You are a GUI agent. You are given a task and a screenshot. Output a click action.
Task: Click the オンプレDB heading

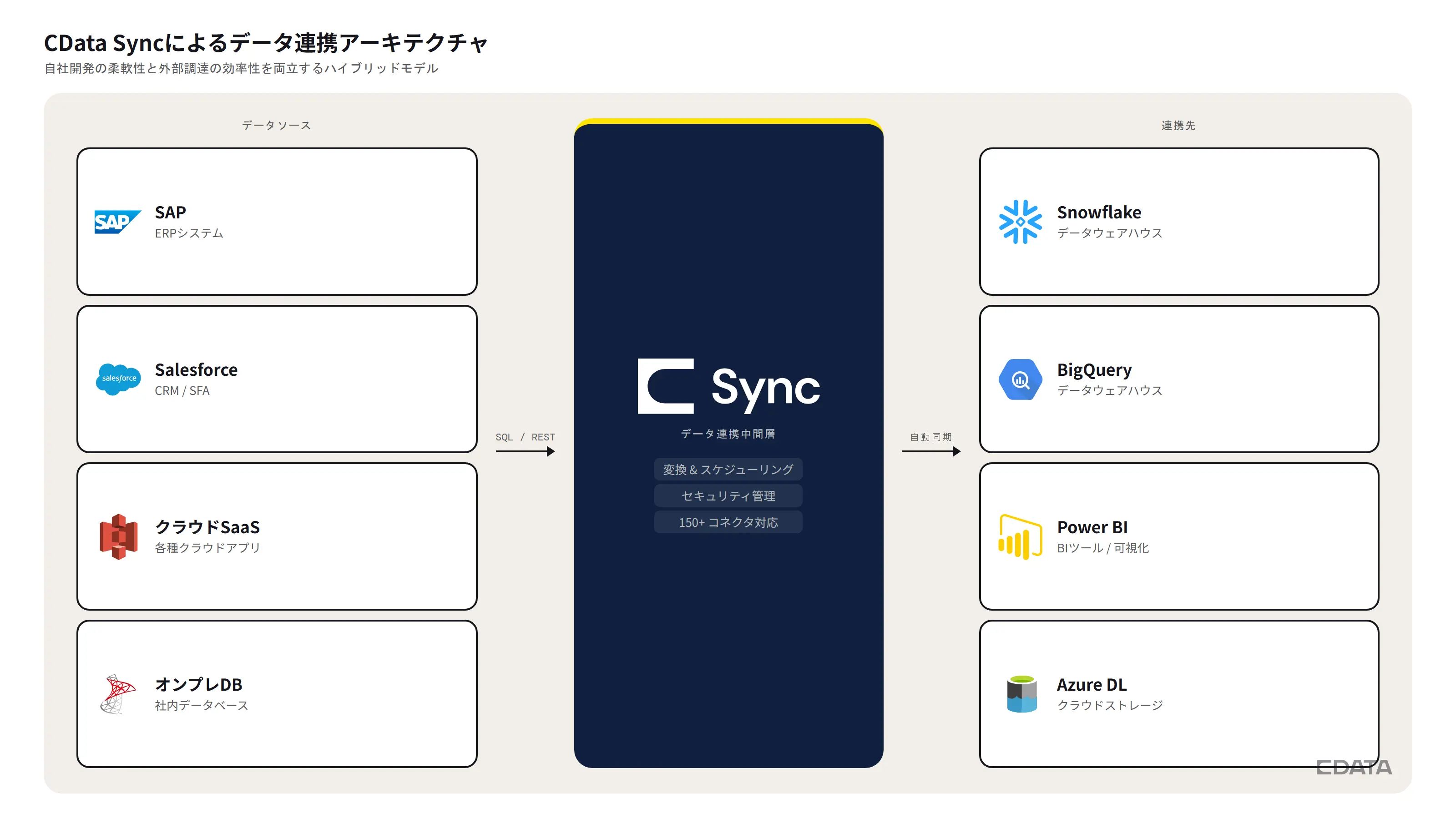(198, 684)
